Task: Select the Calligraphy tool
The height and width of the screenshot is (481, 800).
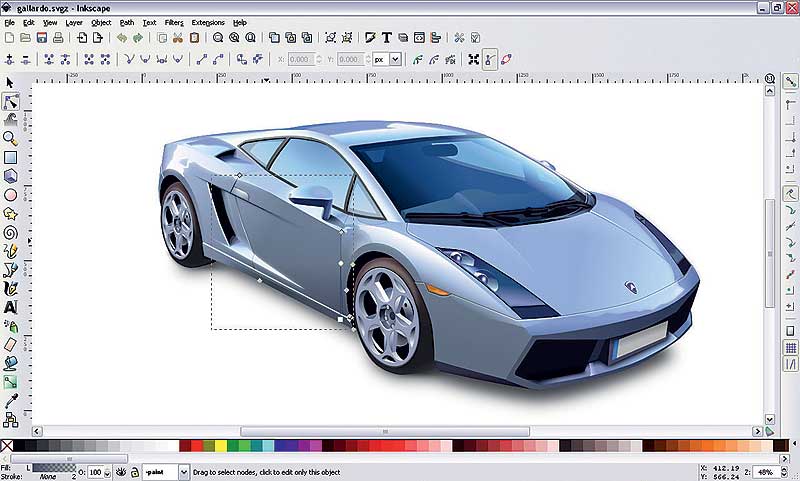Action: click(10, 289)
